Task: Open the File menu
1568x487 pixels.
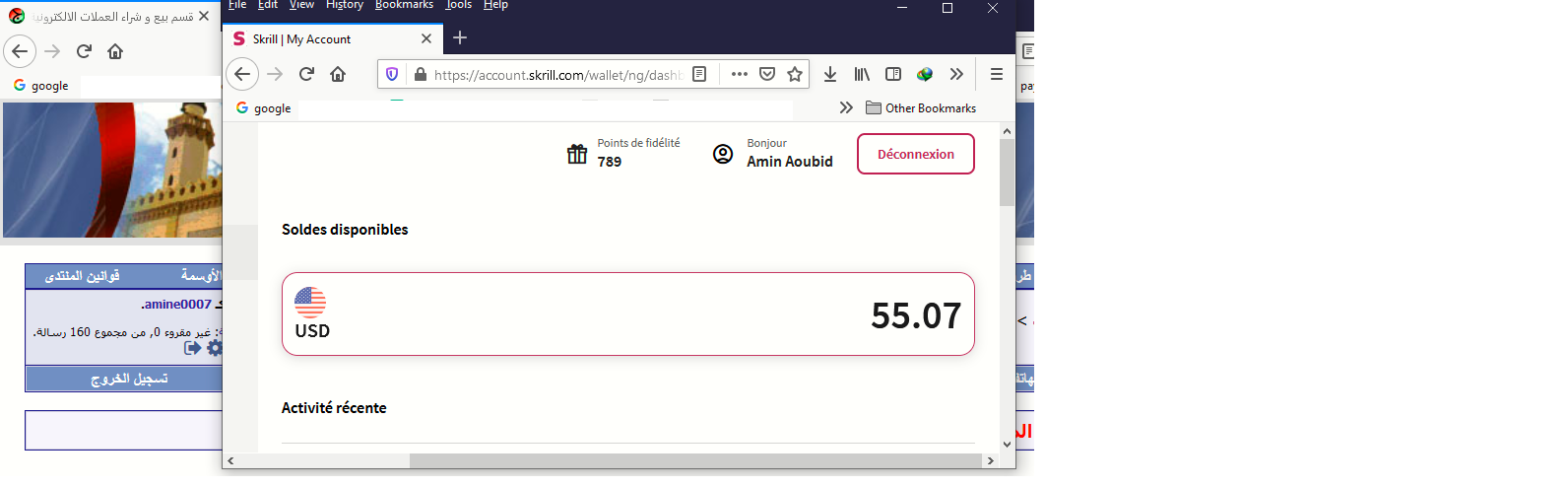Action: pyautogui.click(x=237, y=5)
